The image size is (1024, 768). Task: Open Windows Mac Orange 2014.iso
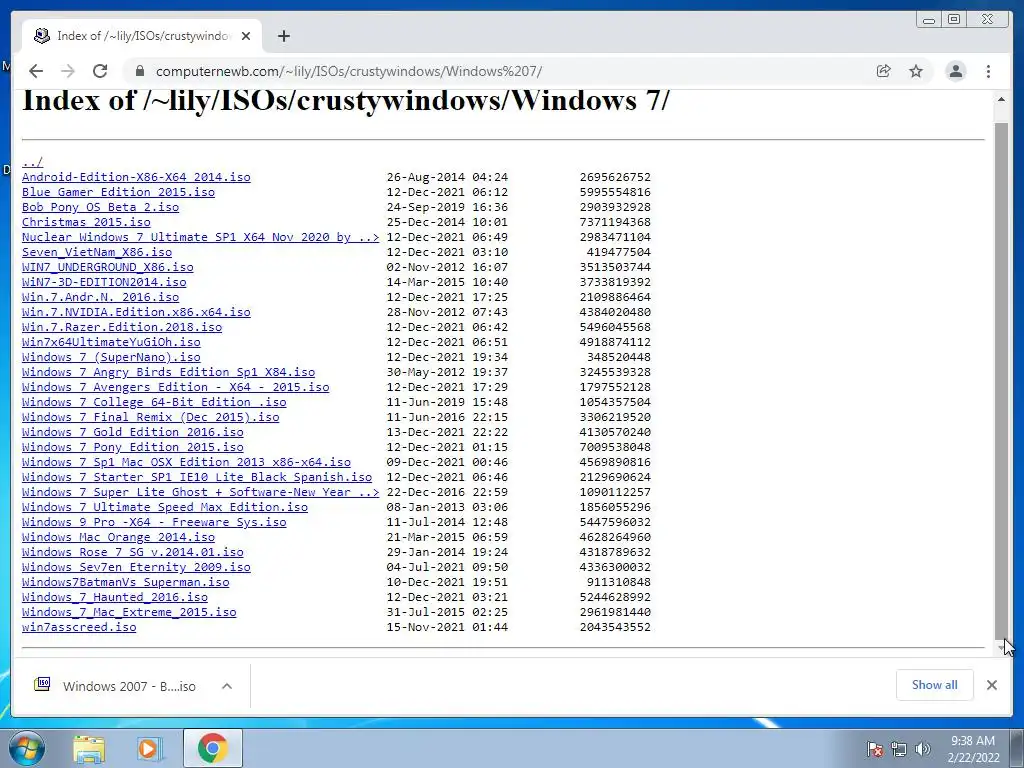coord(118,537)
